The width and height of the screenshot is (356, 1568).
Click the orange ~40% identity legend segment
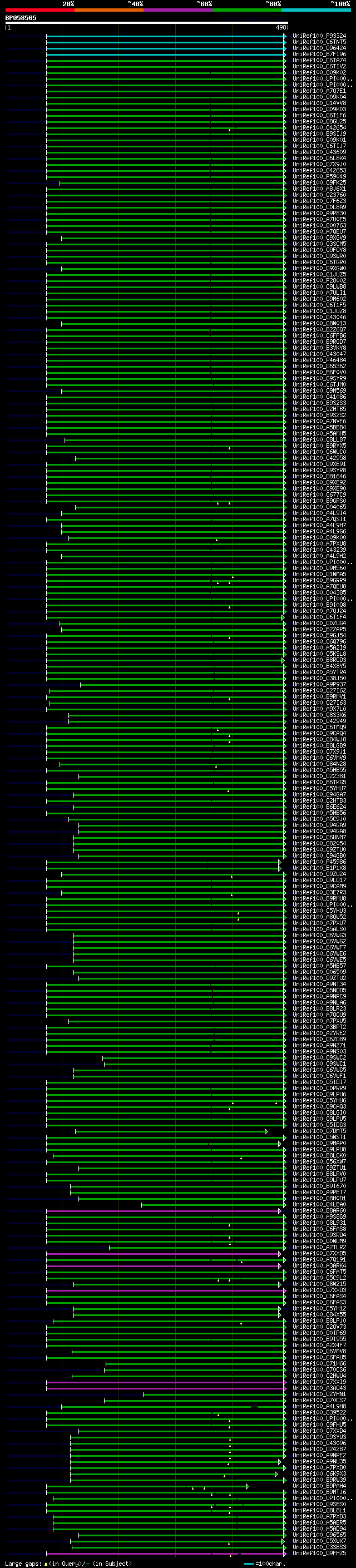108,10
